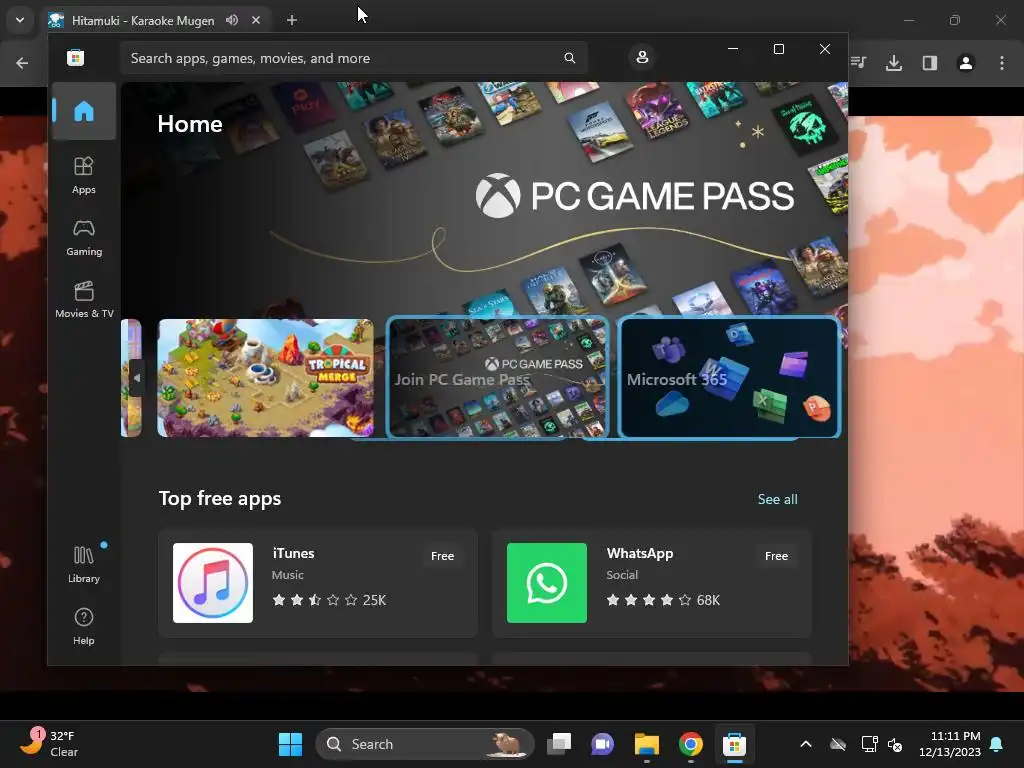This screenshot has height=768, width=1024.
Task: Mute the audio icon on Karaoke Mugen tab
Action: click(232, 20)
